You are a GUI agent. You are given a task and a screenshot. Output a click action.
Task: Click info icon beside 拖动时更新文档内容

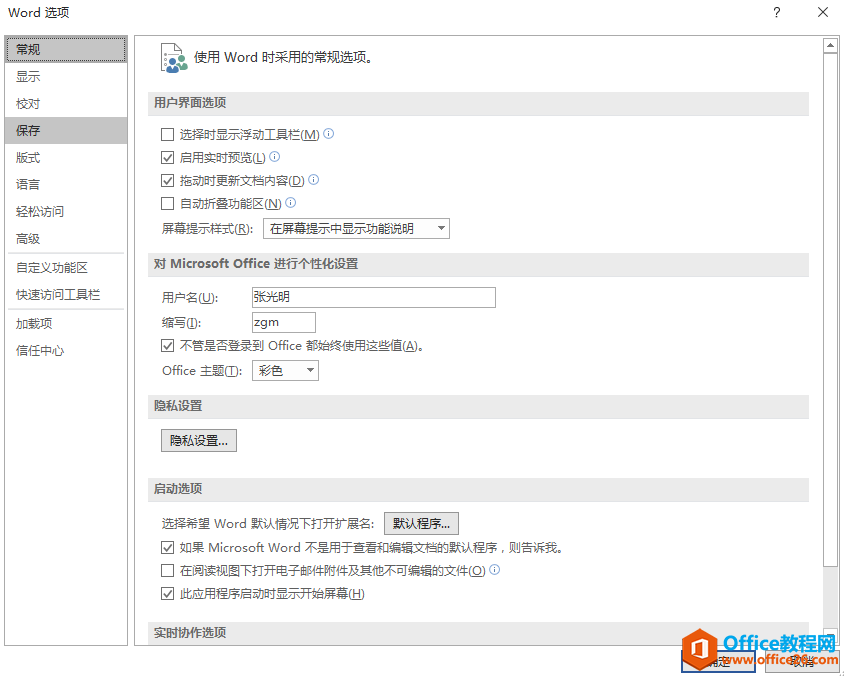point(313,180)
